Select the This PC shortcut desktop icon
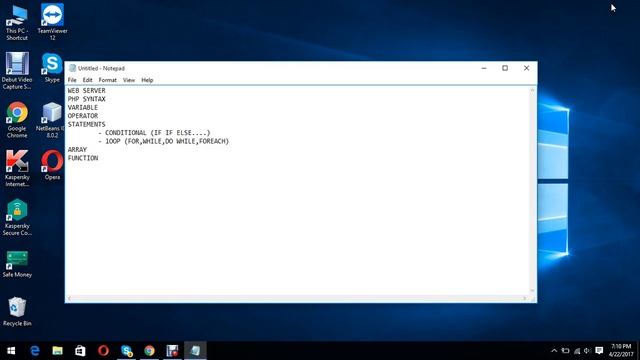 [17, 22]
